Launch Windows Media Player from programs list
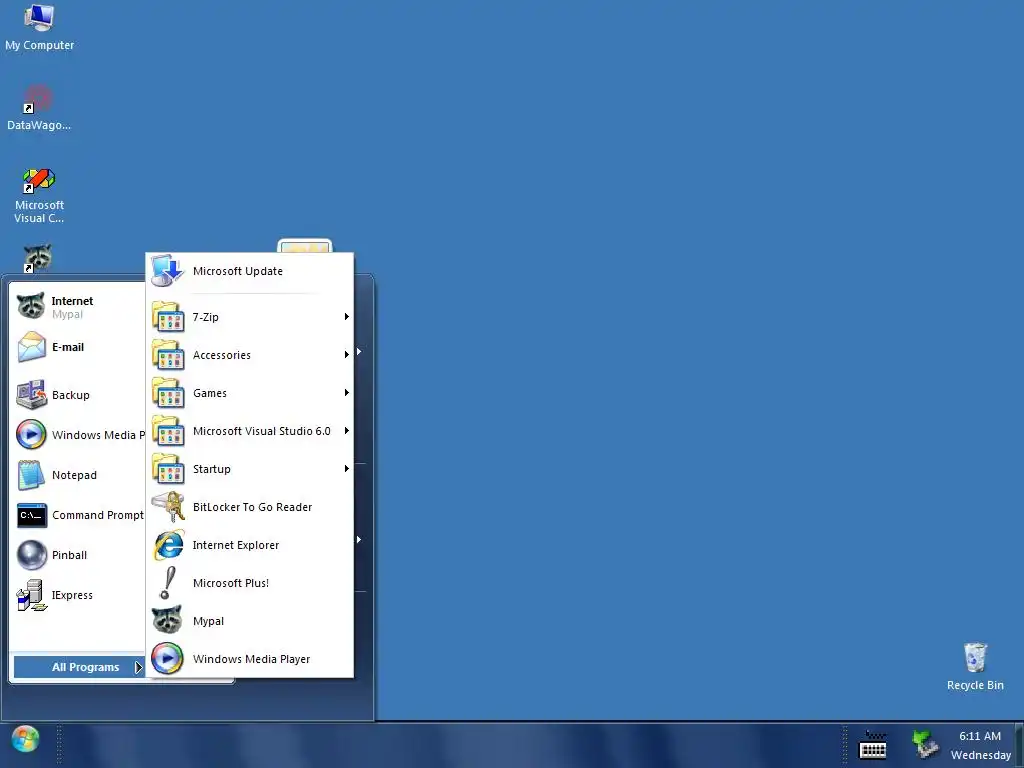1024x768 pixels. coord(249,659)
